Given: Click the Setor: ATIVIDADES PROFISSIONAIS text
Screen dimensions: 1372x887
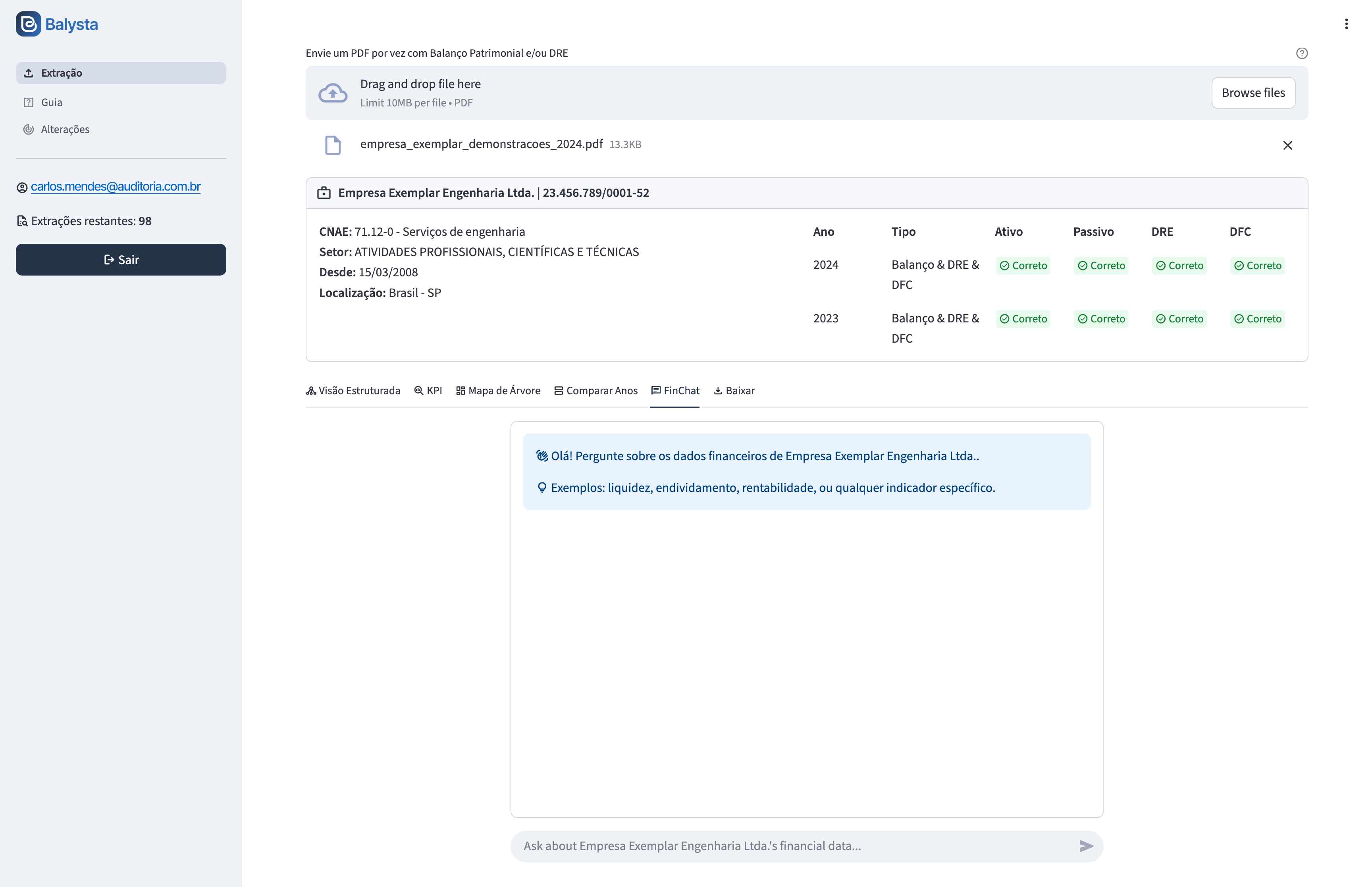Looking at the screenshot, I should coord(479,252).
